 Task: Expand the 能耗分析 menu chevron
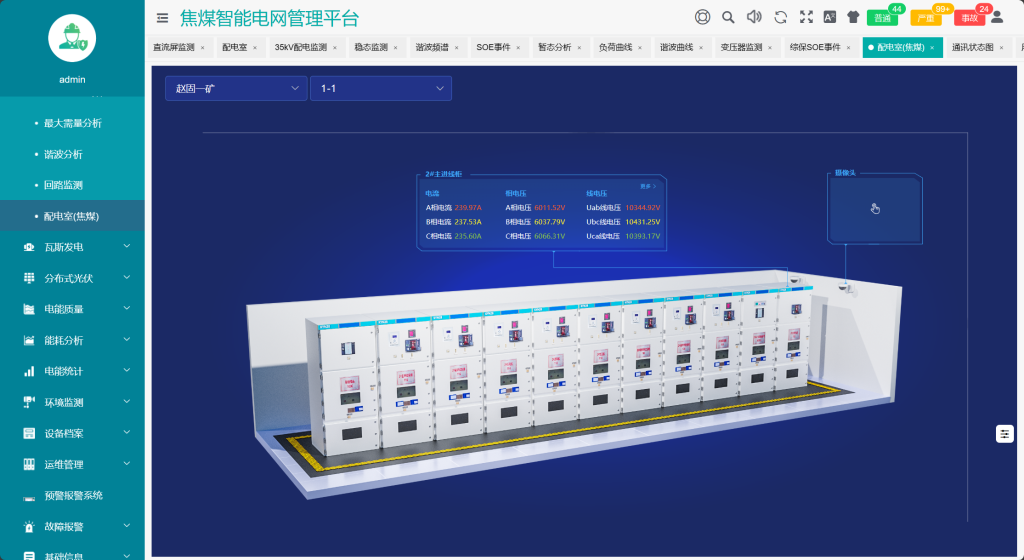click(x=127, y=339)
